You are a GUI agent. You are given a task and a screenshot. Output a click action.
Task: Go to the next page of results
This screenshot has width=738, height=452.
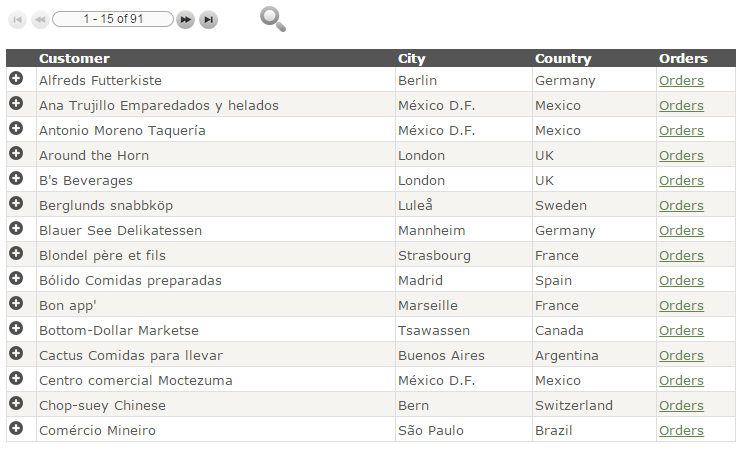coord(185,19)
